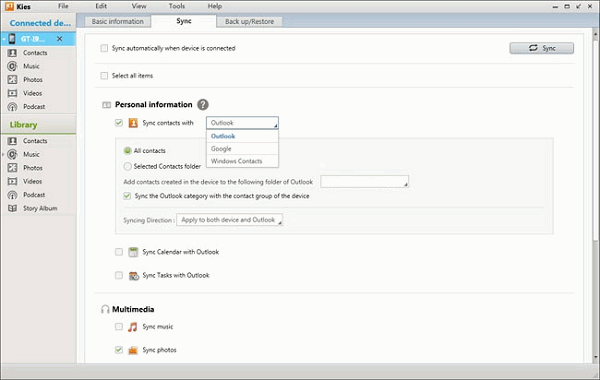Click the Story Album icon in Library
The width and height of the screenshot is (600, 380).
point(13,208)
